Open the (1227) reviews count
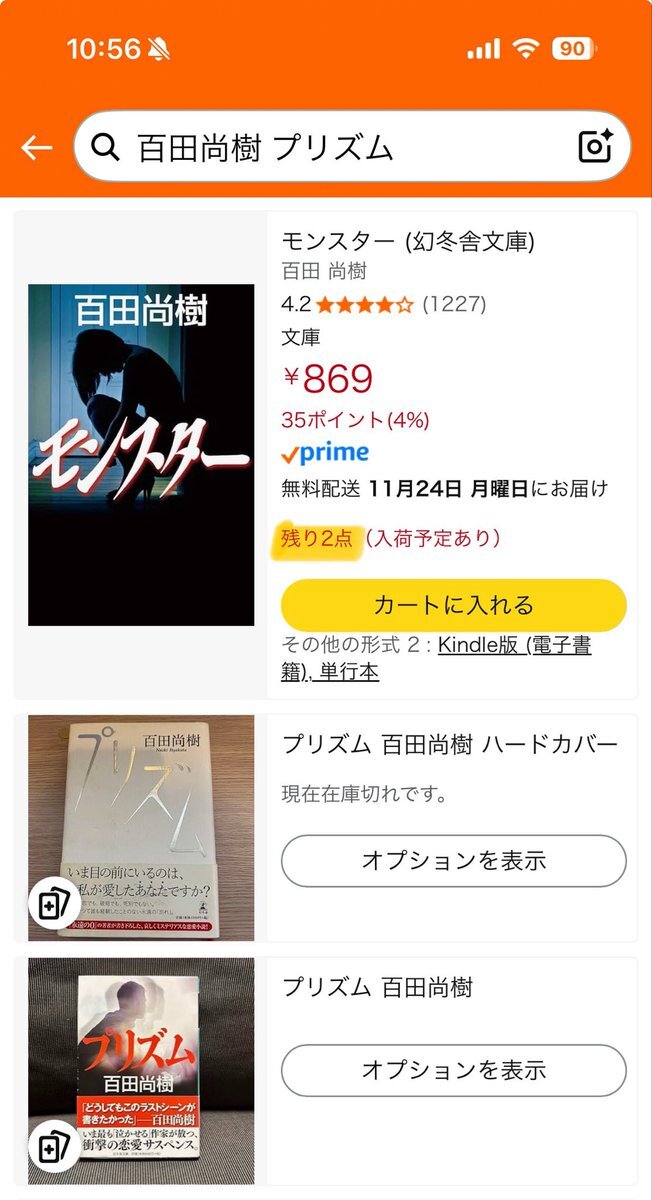Screen dimensions: 652x1200 click(x=454, y=304)
